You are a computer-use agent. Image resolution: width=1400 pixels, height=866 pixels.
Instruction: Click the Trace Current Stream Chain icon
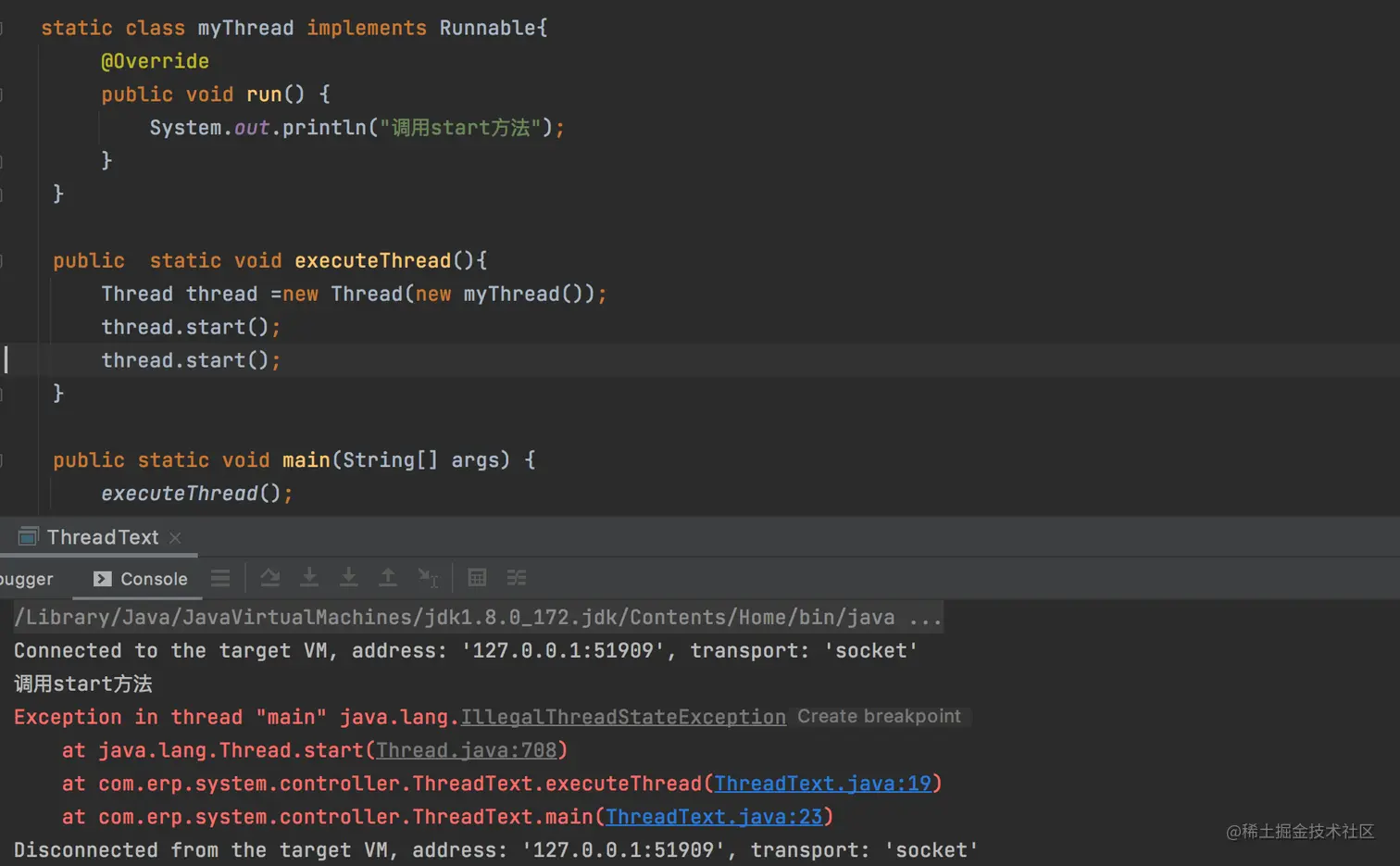click(517, 578)
